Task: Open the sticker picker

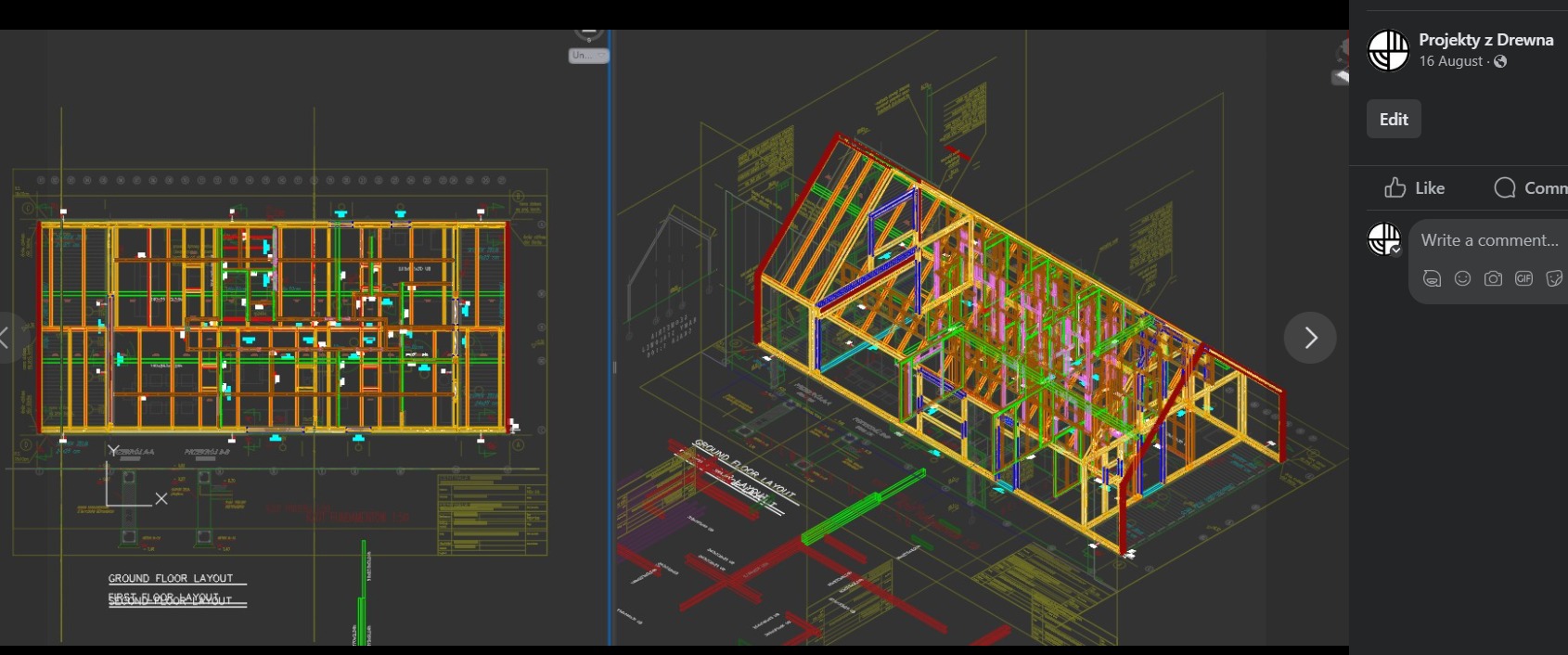Action: pos(1554,278)
